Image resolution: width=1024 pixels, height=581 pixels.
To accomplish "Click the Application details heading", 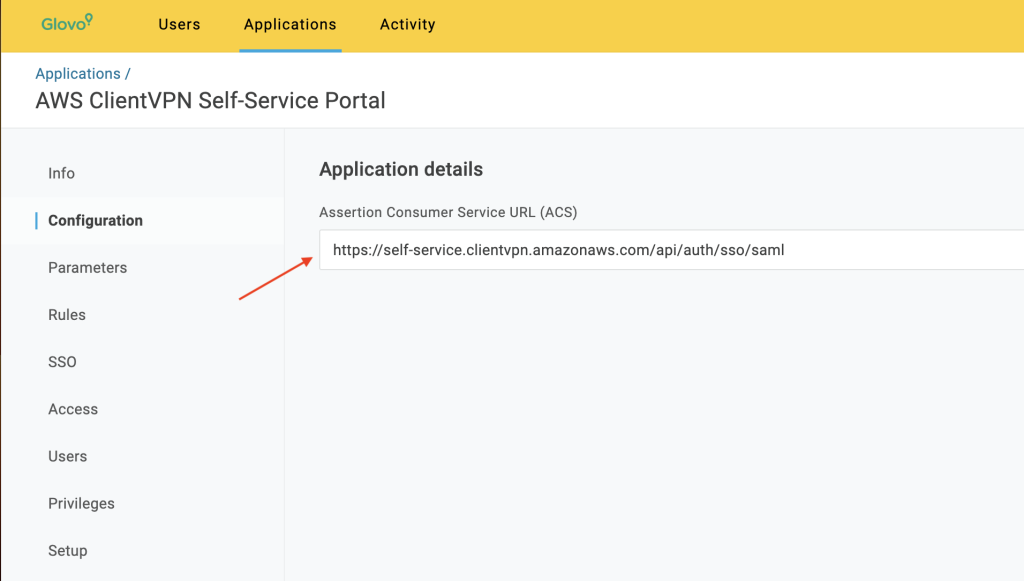I will 400,169.
